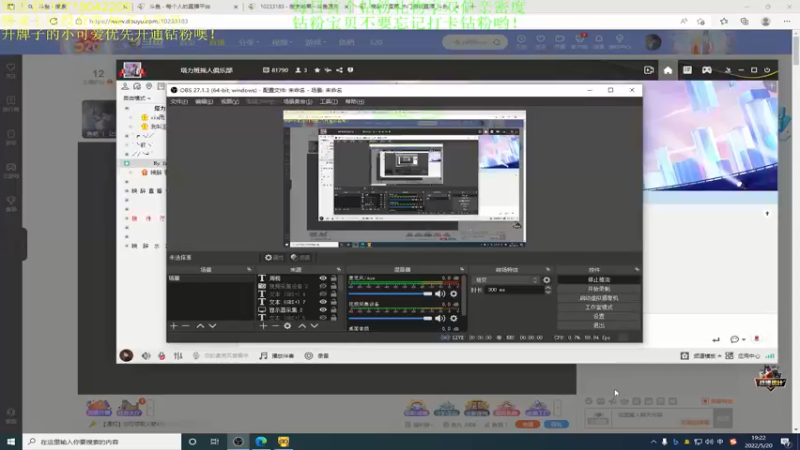Pop out the Controls dock panel icon
The image size is (800, 450).
point(637,269)
